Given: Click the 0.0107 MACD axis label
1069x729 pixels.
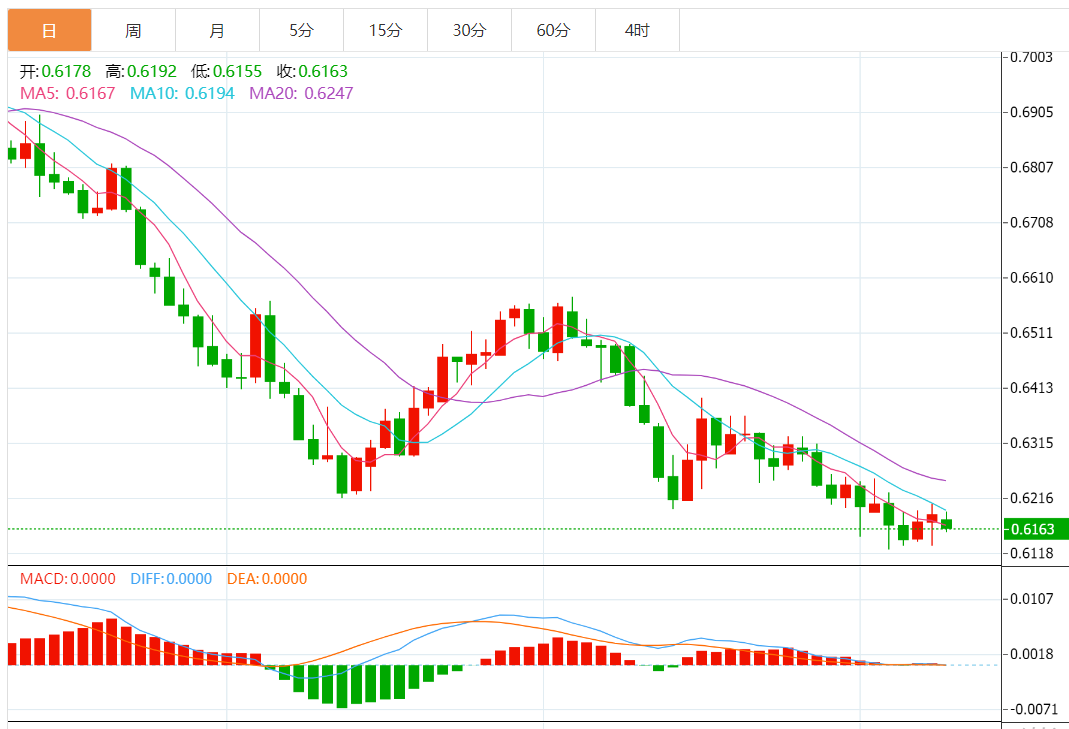Looking at the screenshot, I should click(x=1031, y=599).
